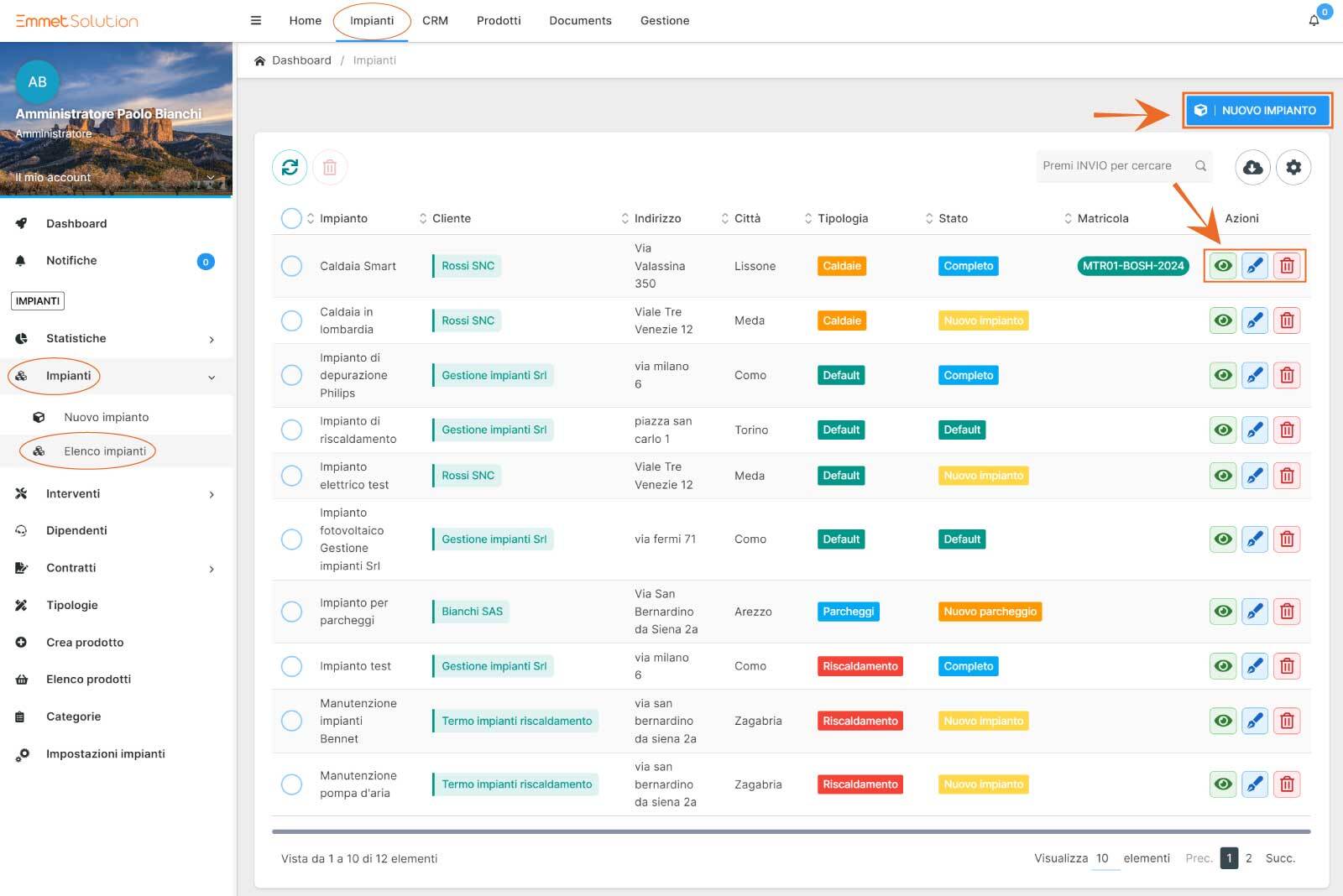Screen dimensions: 1343x896
Task: Click the cloud download export icon
Action: 1252,167
